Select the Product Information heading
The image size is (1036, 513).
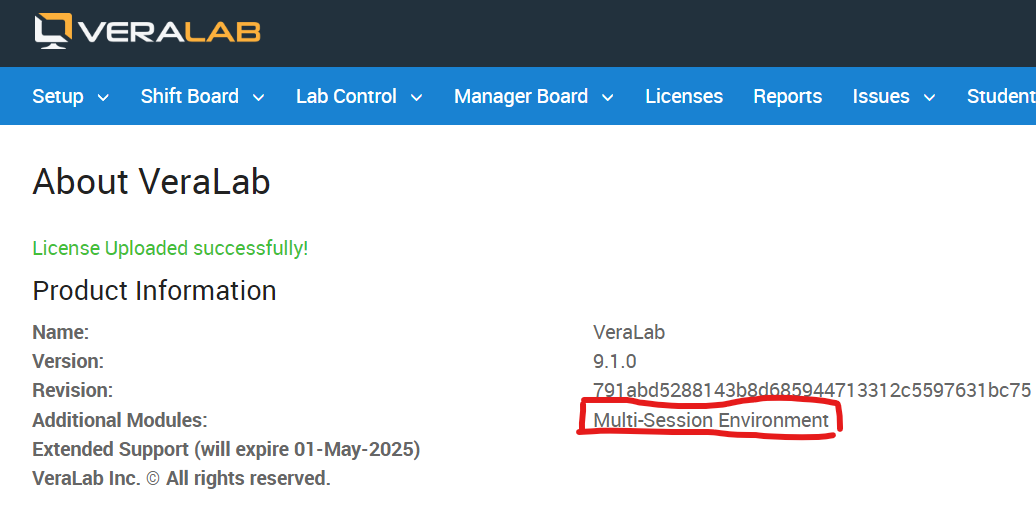[x=154, y=291]
